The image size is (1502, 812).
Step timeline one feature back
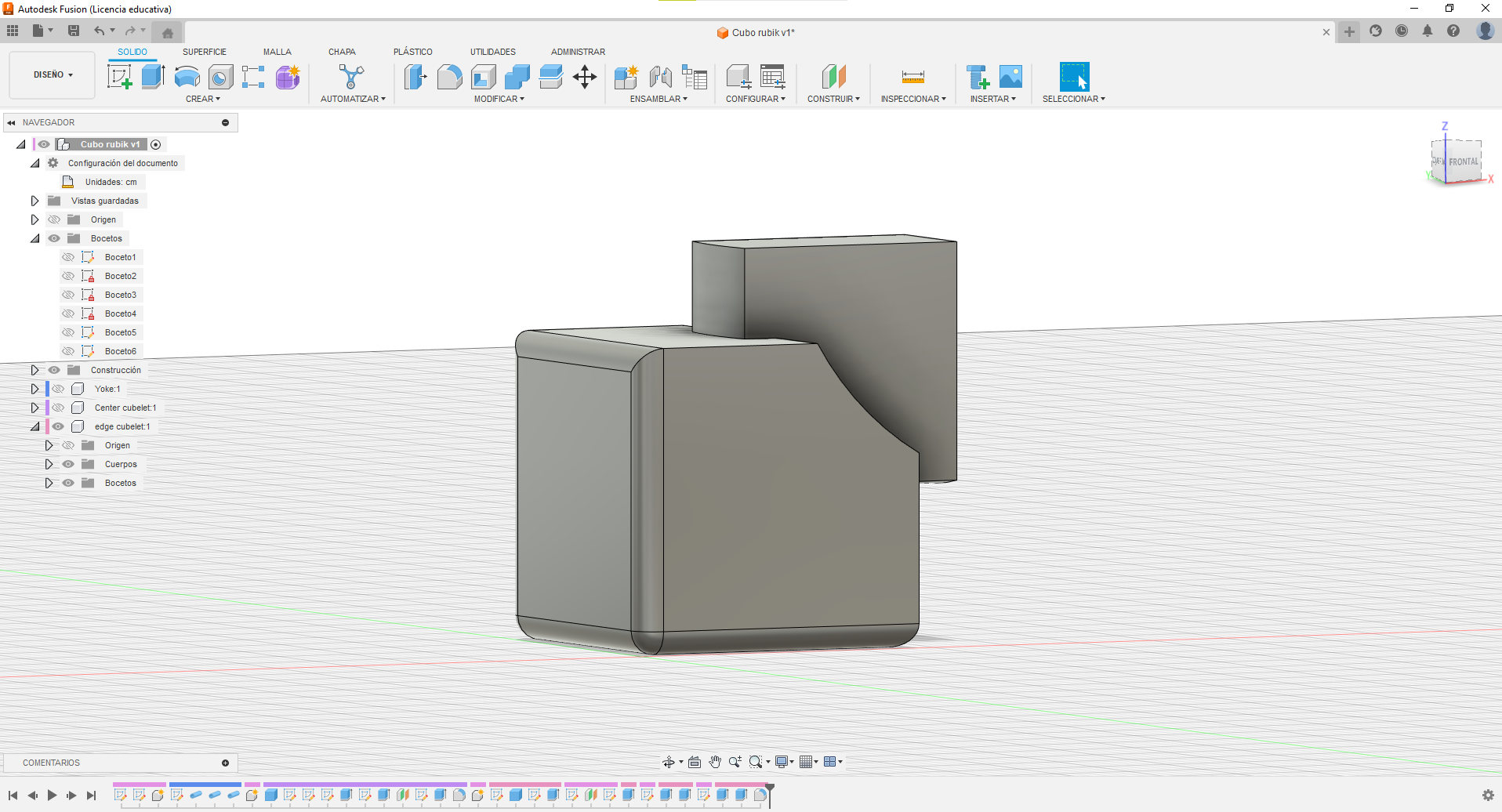pos(32,795)
